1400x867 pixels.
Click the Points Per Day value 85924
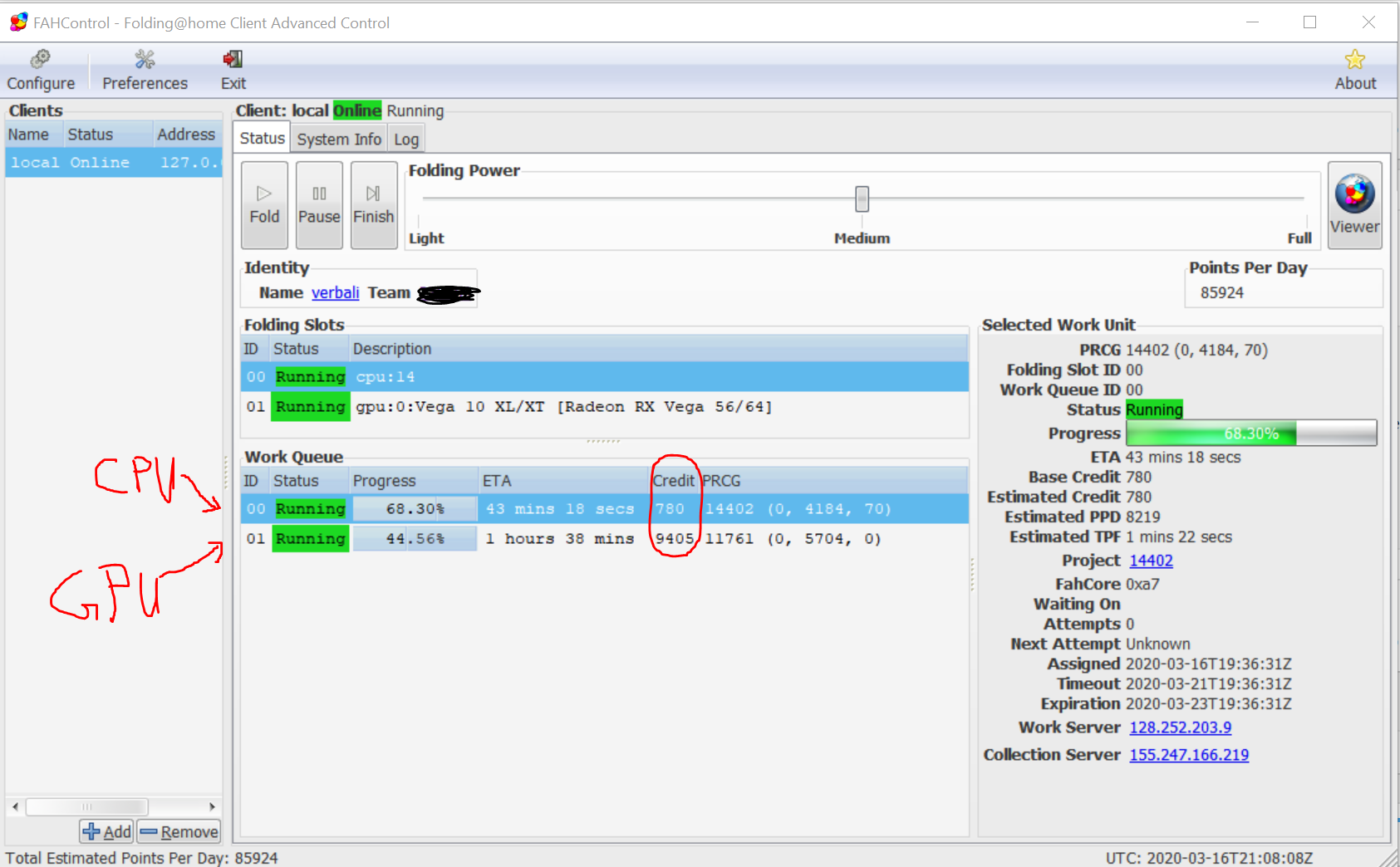tap(1221, 292)
